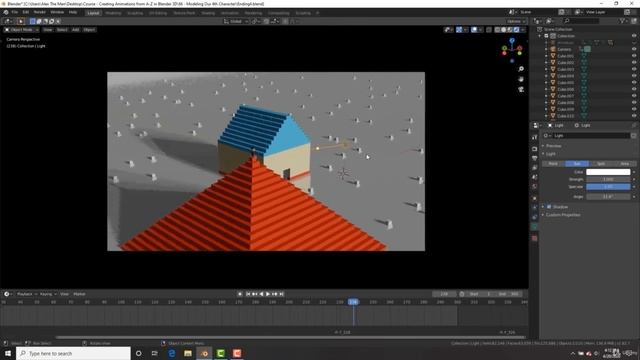
Task: Toggle viewport overlays button
Action: (x=474, y=30)
